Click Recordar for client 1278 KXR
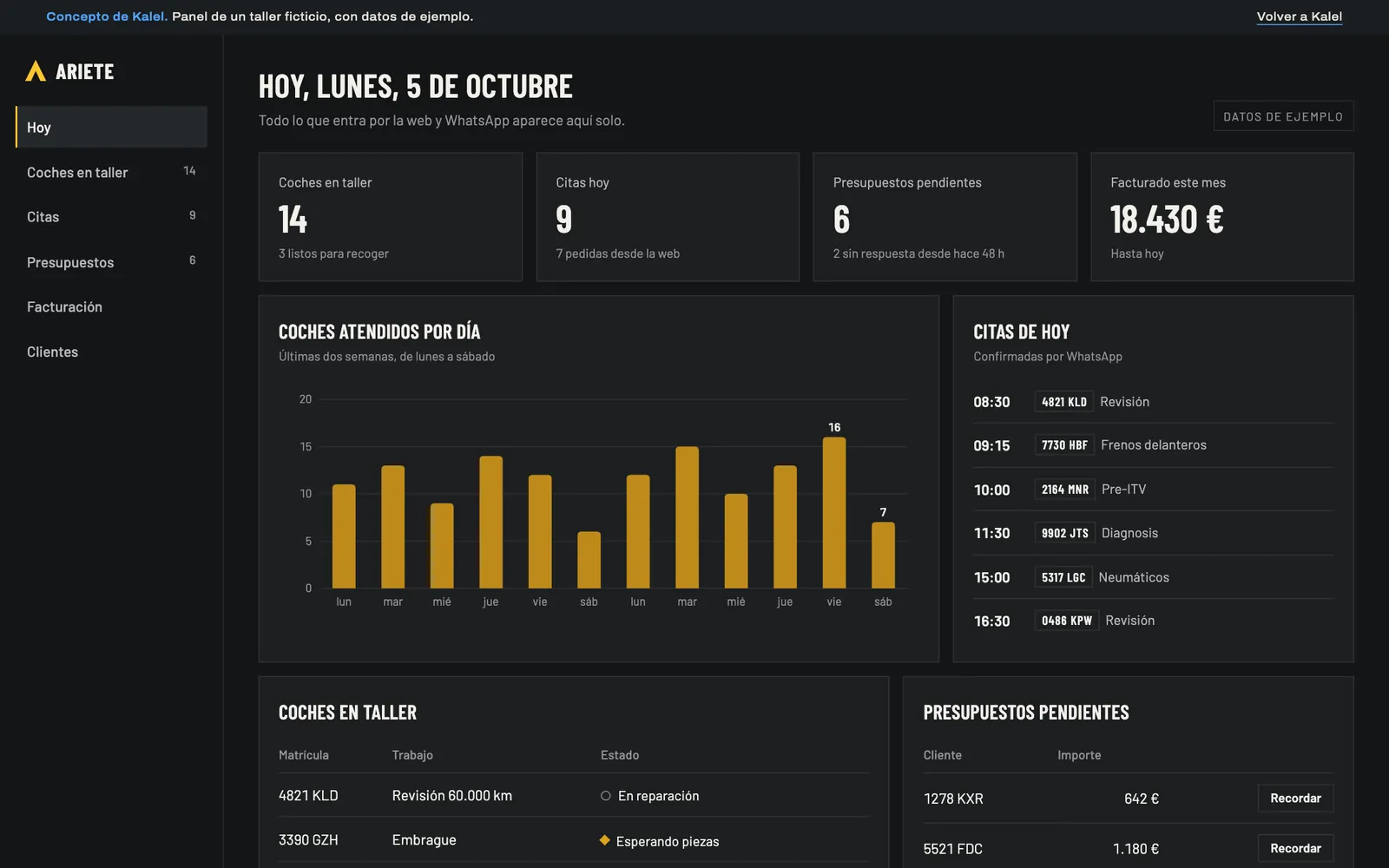This screenshot has width=1389, height=868. click(x=1295, y=799)
